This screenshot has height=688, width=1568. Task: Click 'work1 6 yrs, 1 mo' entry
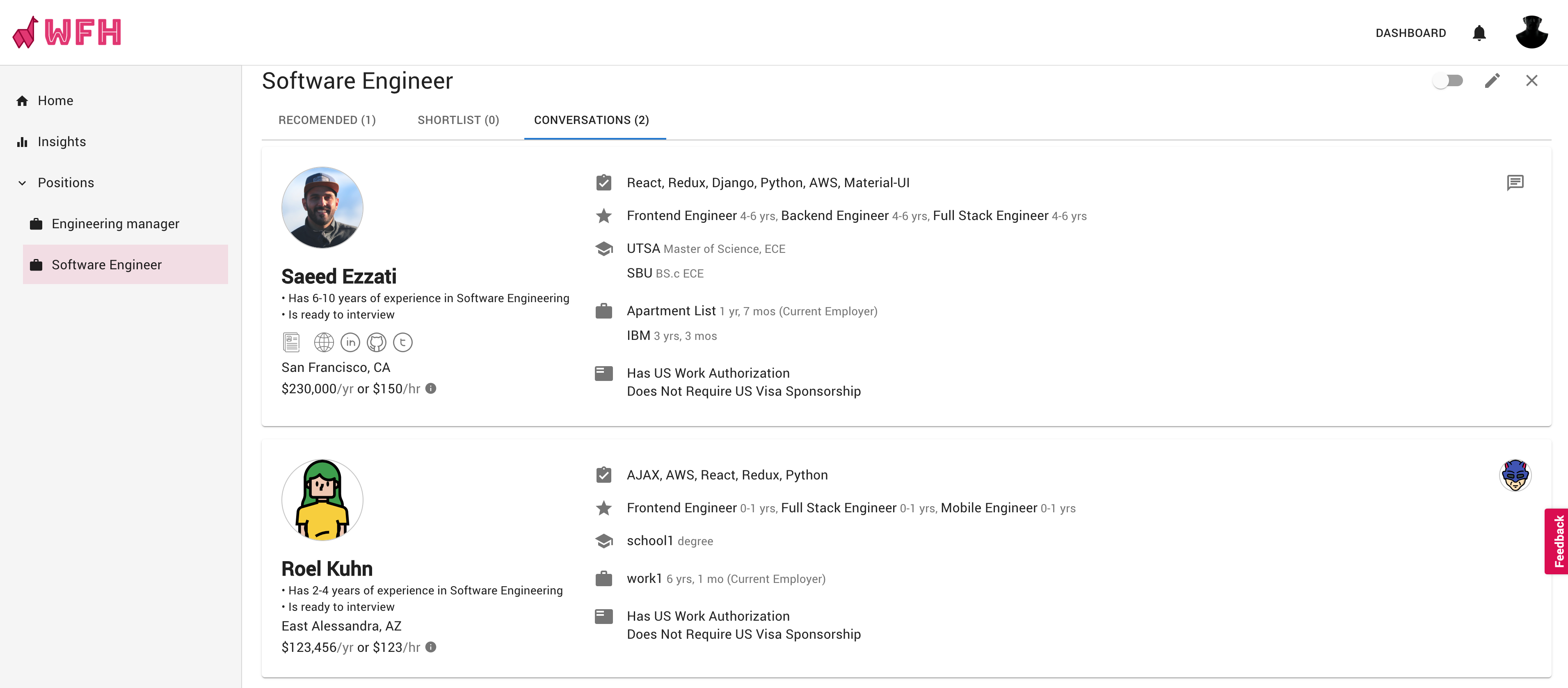point(726,578)
